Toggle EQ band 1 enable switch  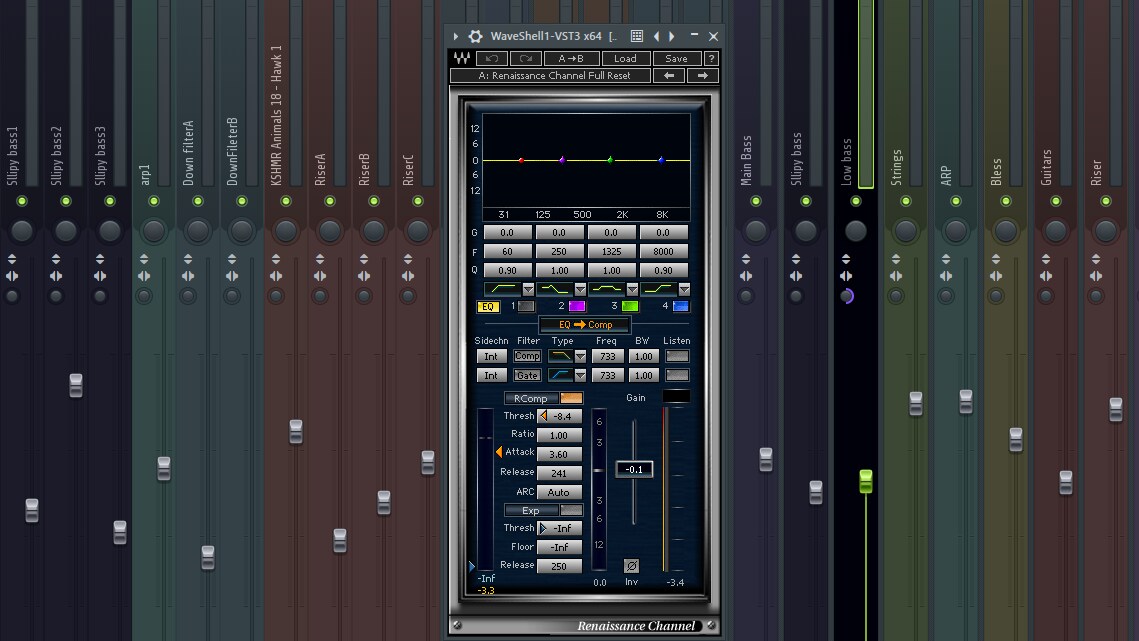526,307
